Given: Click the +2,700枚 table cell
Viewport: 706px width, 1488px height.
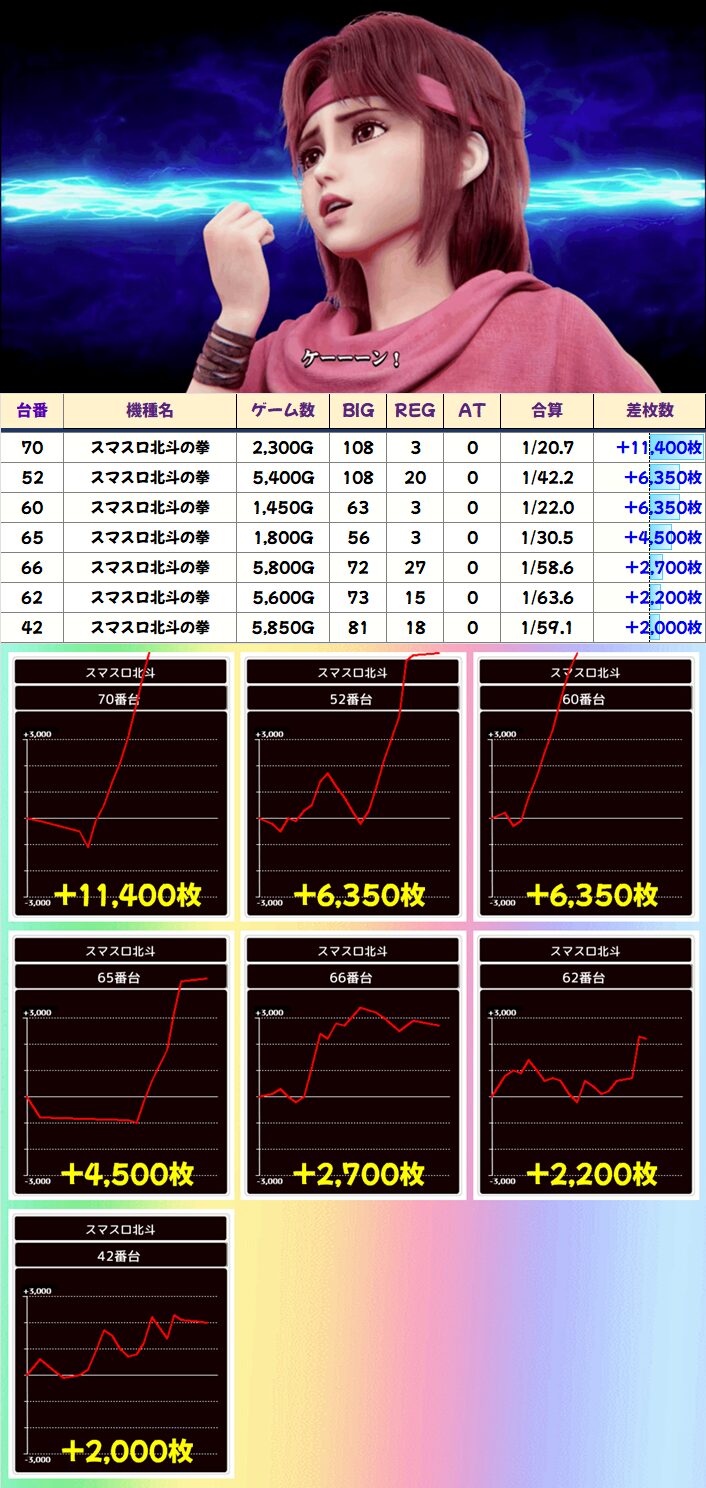Looking at the screenshot, I should click(650, 568).
